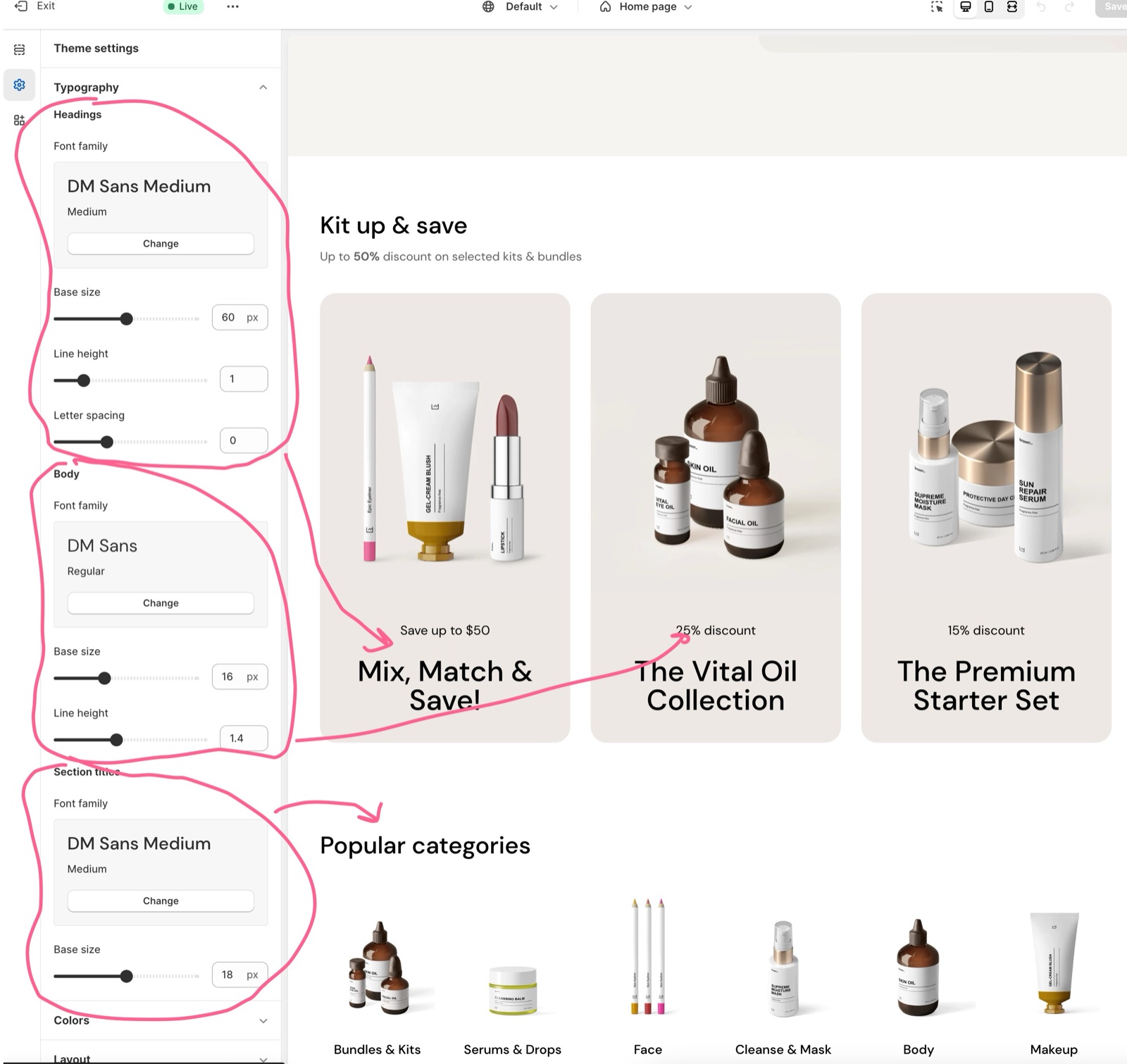Open The Premium Starter Set card

[986, 518]
